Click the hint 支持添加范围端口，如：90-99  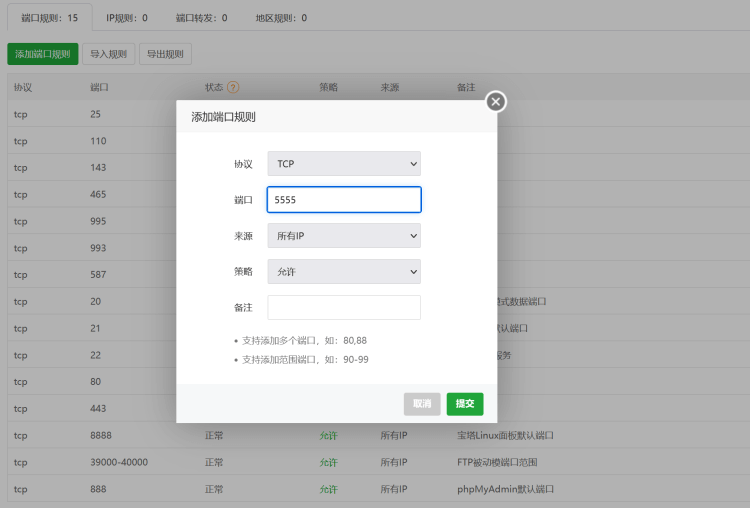click(305, 359)
